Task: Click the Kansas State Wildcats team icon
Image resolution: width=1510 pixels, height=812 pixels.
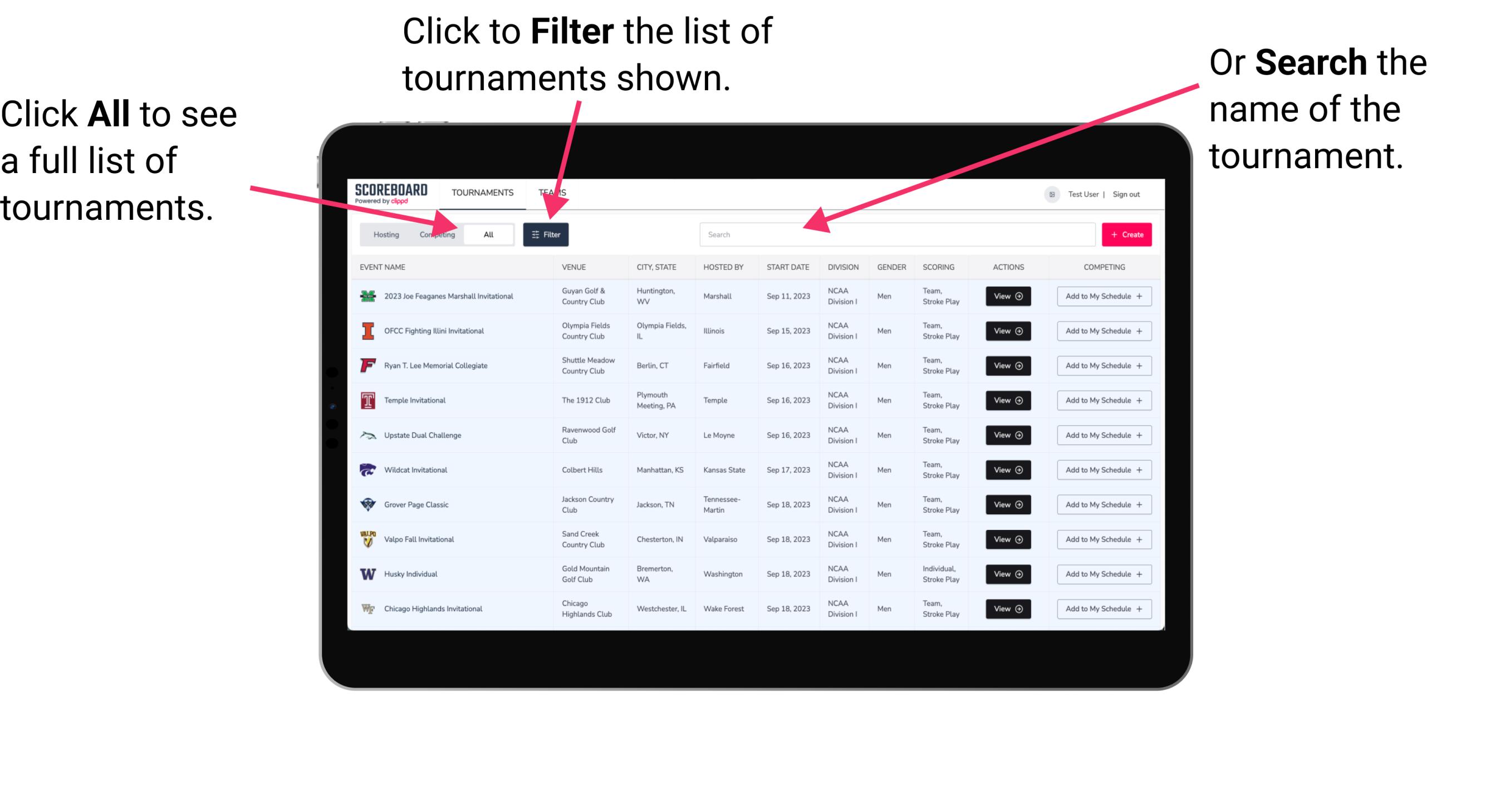Action: click(x=367, y=470)
